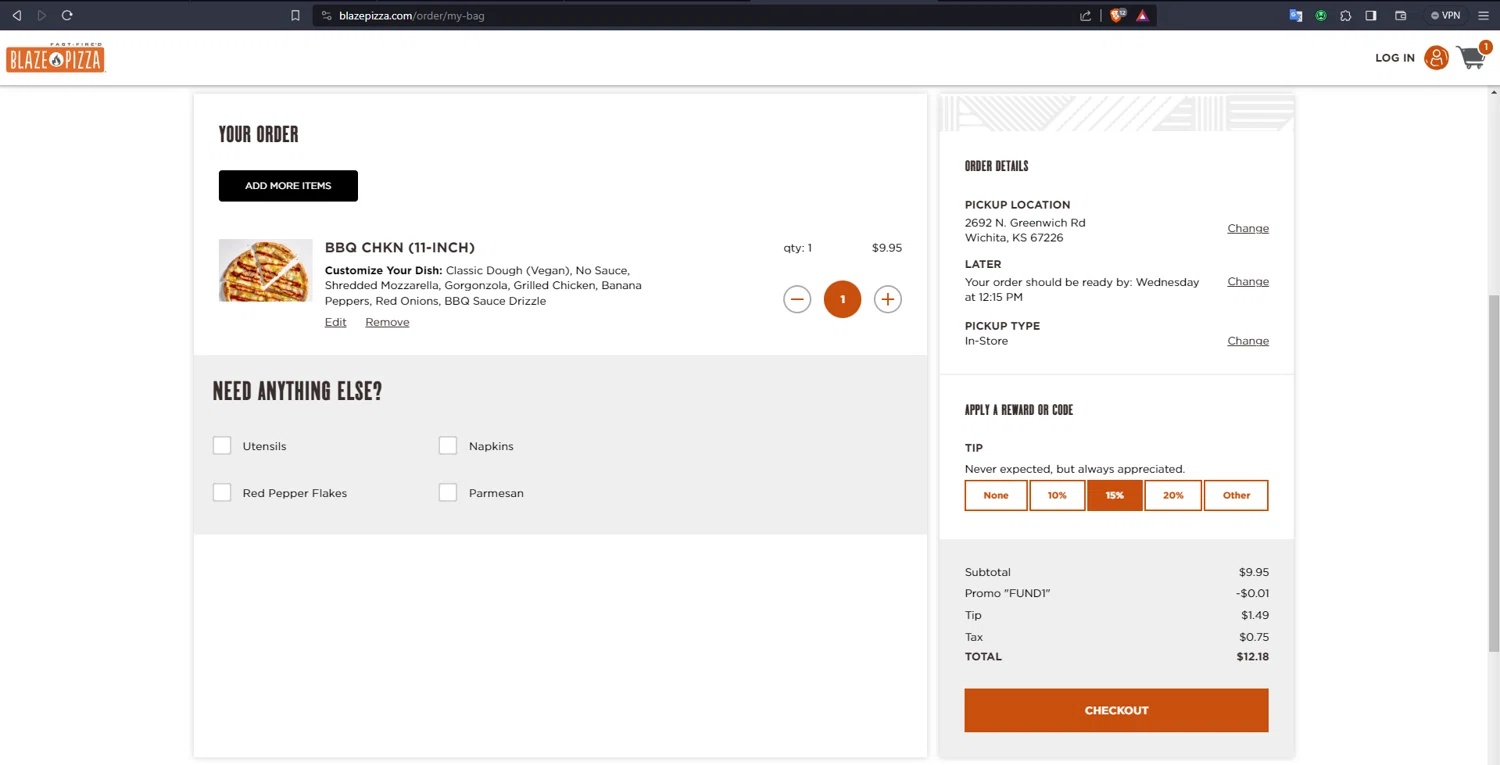Viewport: 1500px width, 765px height.
Task: Click the $9.95 item price
Action: 887,248
